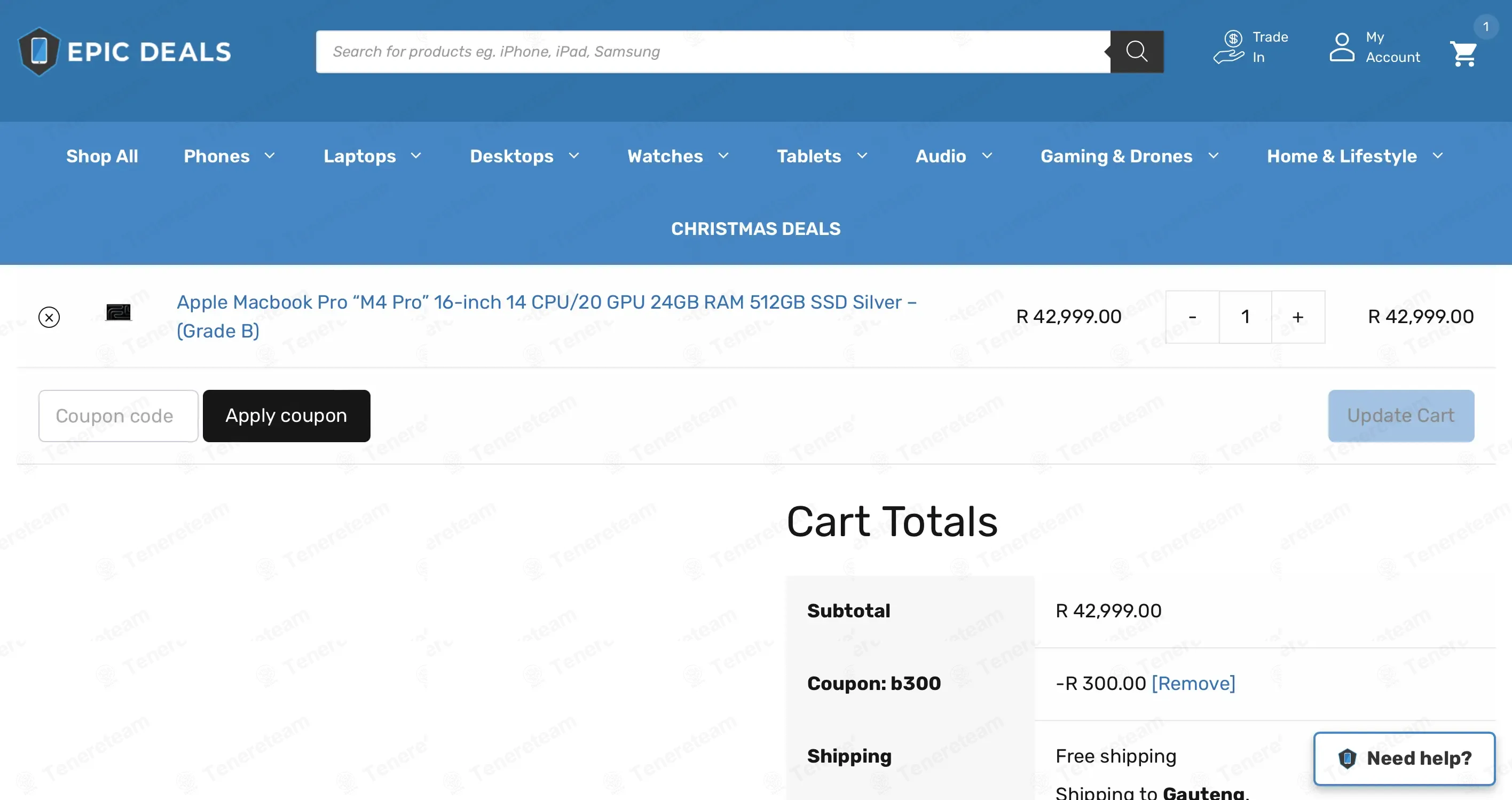This screenshot has width=1512, height=800.
Task: Open the CHRISTMAS DEALS link
Action: point(756,229)
